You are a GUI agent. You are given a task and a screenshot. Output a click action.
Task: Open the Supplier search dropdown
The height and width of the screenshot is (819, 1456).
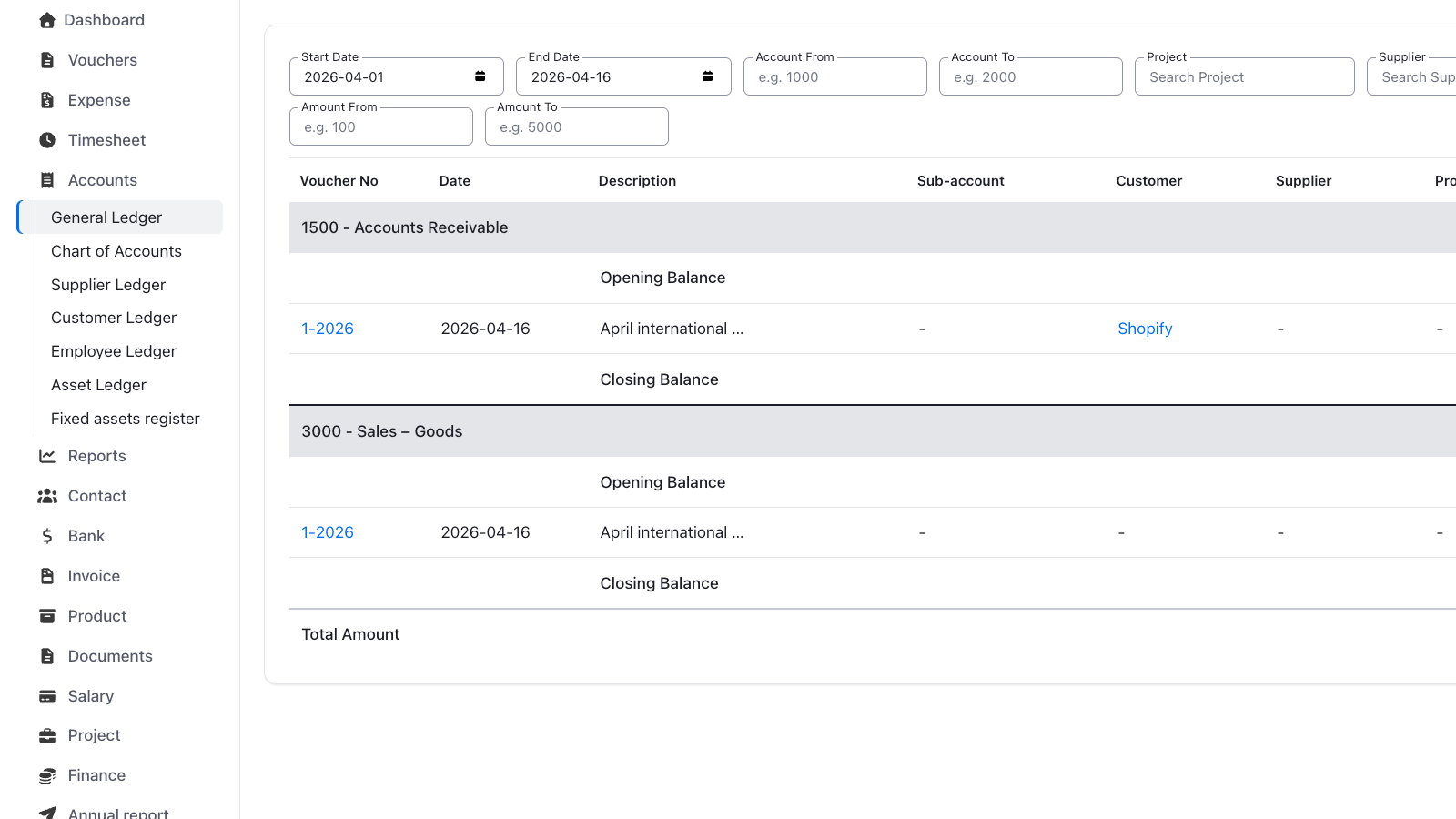click(1411, 76)
